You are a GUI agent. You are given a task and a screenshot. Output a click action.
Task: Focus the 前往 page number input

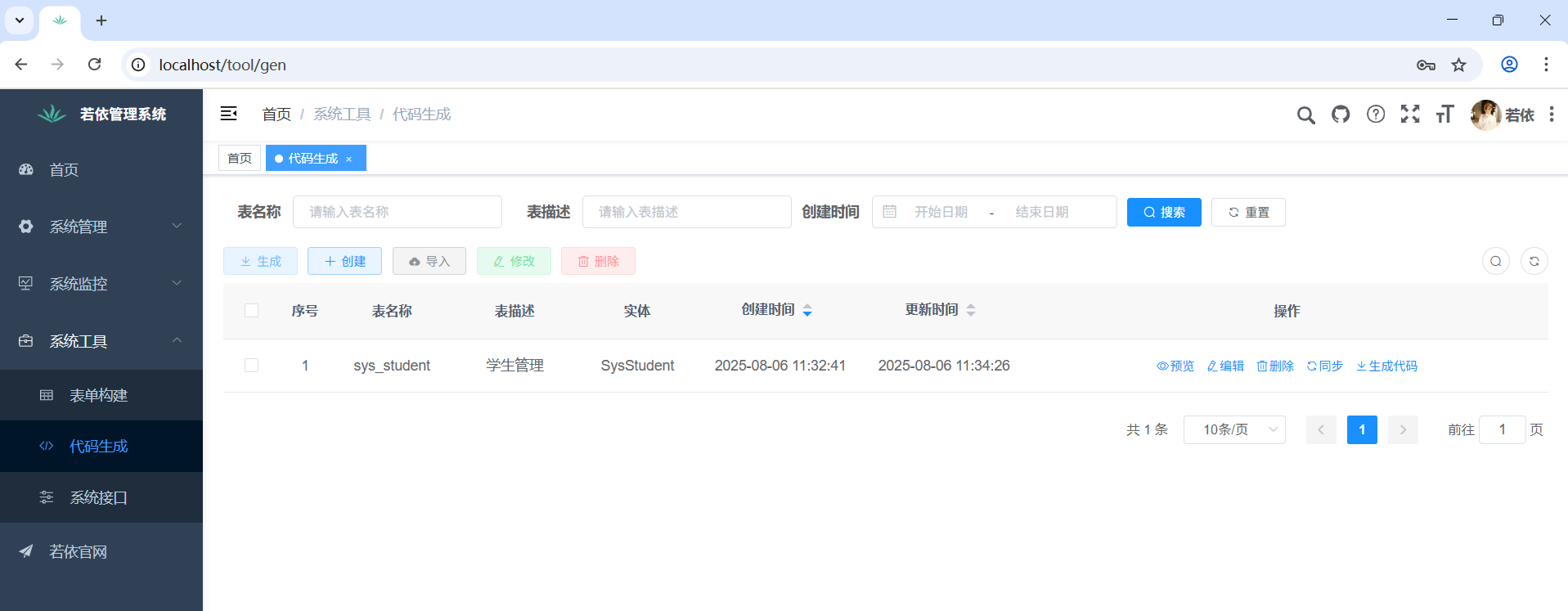coord(1503,429)
